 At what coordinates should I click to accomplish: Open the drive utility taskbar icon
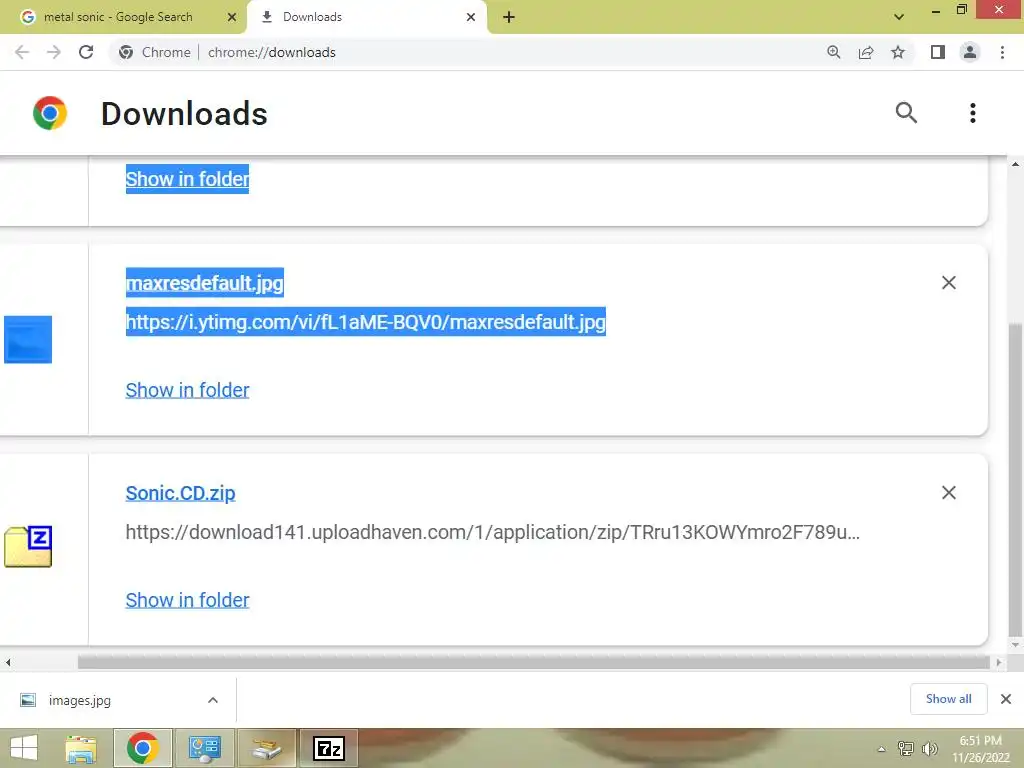(267, 748)
